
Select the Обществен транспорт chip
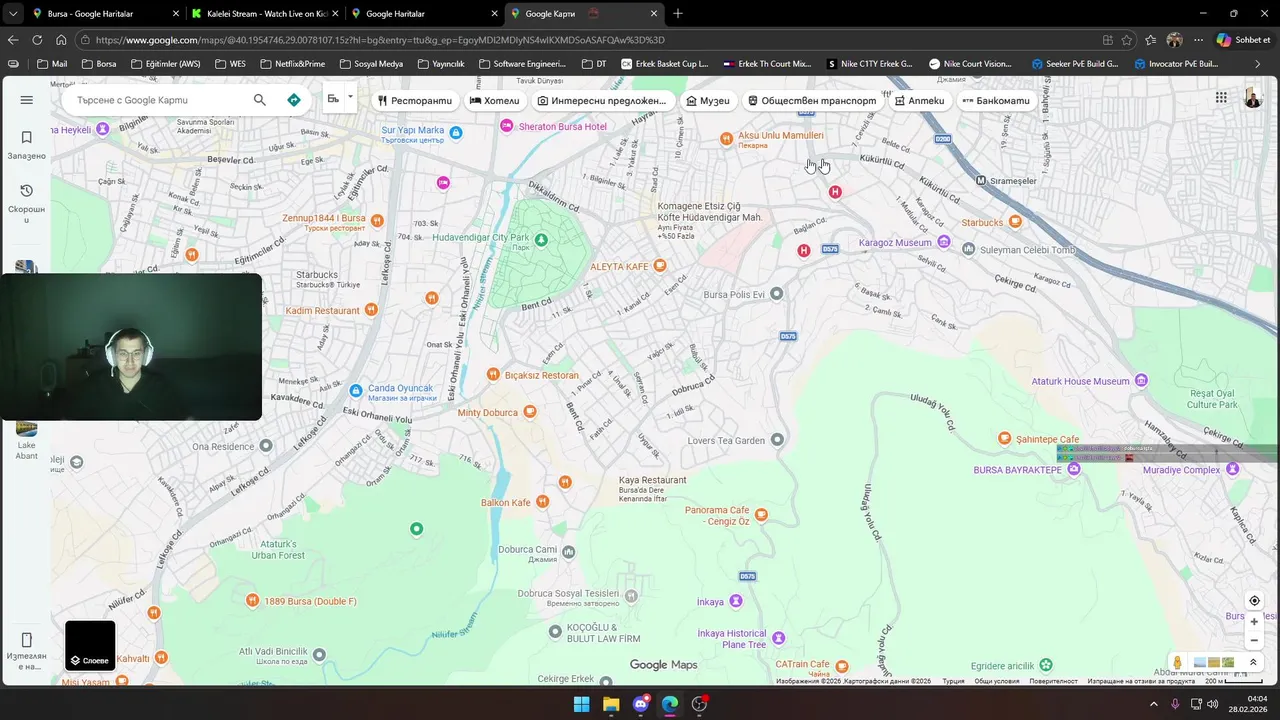click(812, 101)
